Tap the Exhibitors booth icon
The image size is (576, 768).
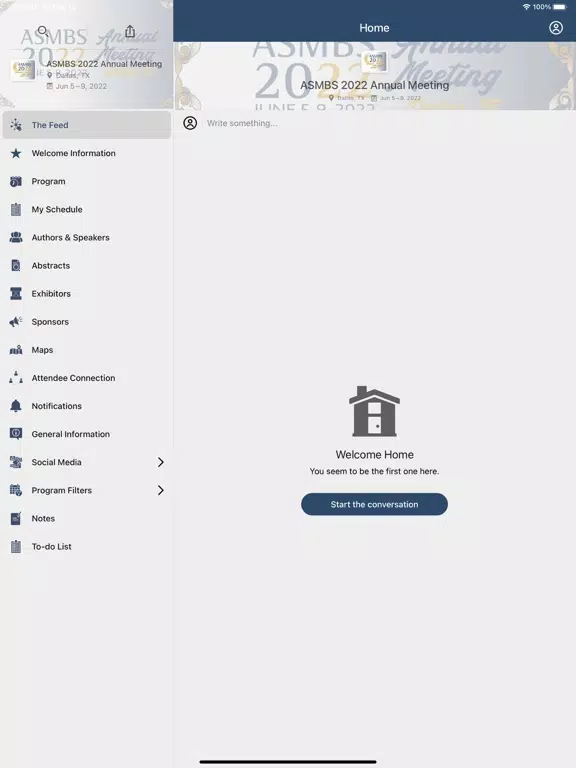[x=16, y=293]
